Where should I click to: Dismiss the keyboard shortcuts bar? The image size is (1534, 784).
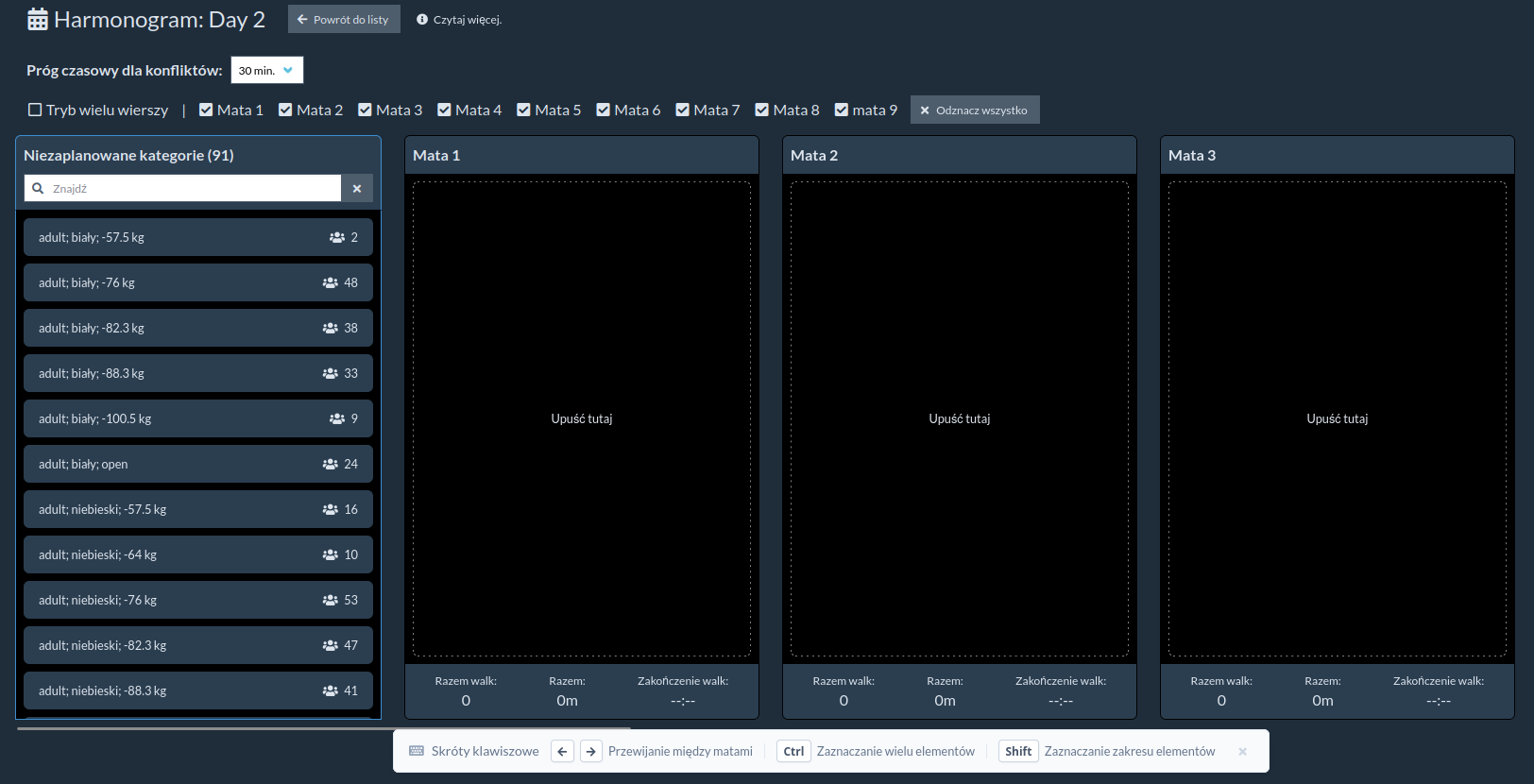(x=1242, y=752)
